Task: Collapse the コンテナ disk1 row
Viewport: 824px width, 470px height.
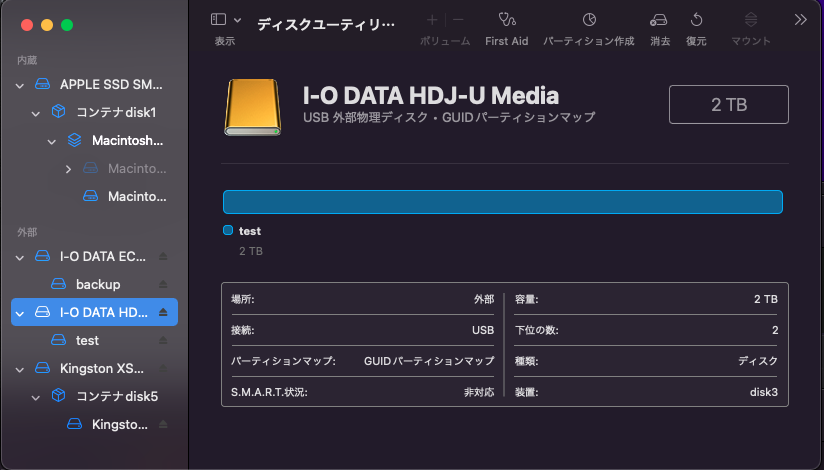Action: pyautogui.click(x=36, y=113)
